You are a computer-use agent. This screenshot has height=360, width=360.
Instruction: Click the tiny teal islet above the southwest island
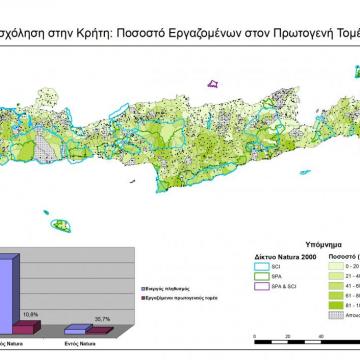pyautogui.click(x=46, y=212)
